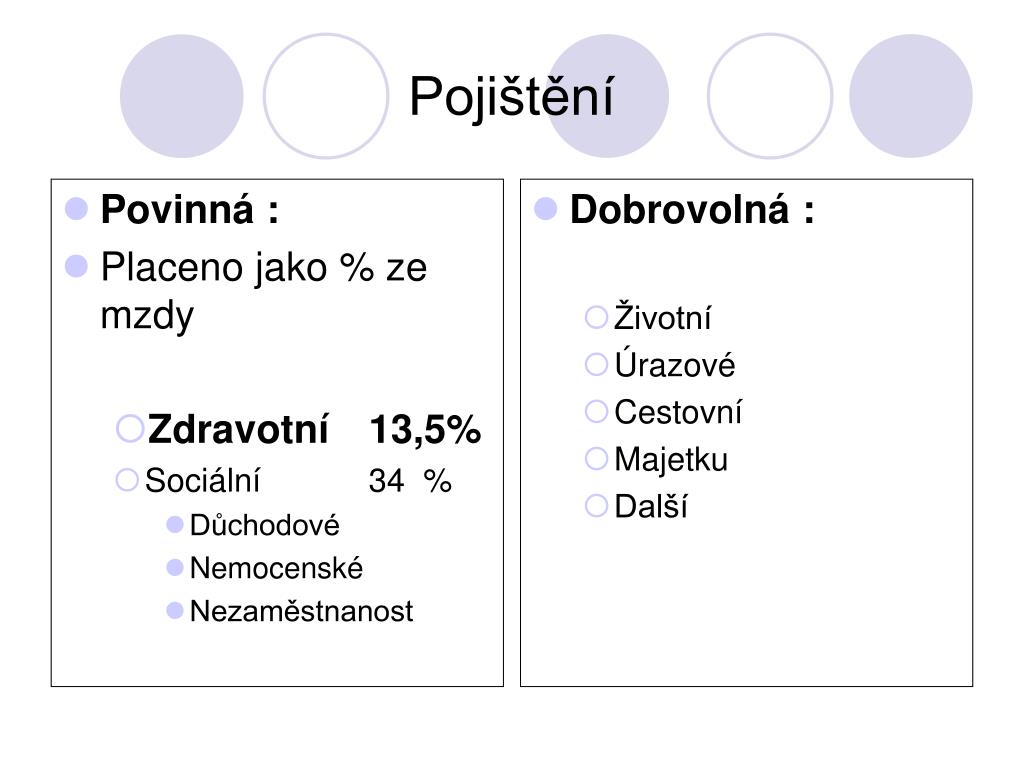Viewport: 1024px width, 768px height.
Task: Select the 34 % value
Action: coord(410,481)
